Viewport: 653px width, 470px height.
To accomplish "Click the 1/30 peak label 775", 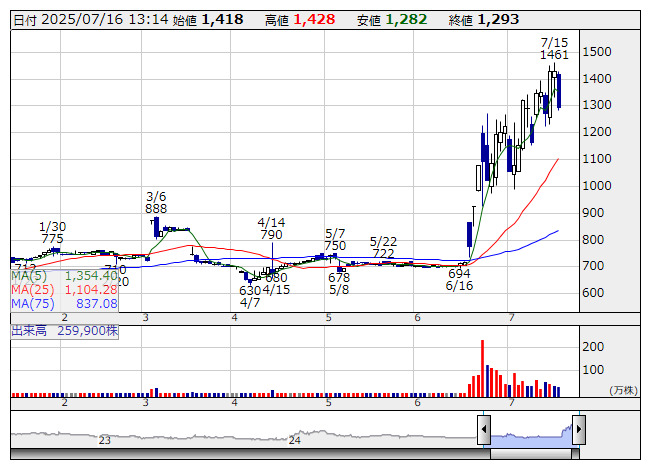I will point(52,239).
